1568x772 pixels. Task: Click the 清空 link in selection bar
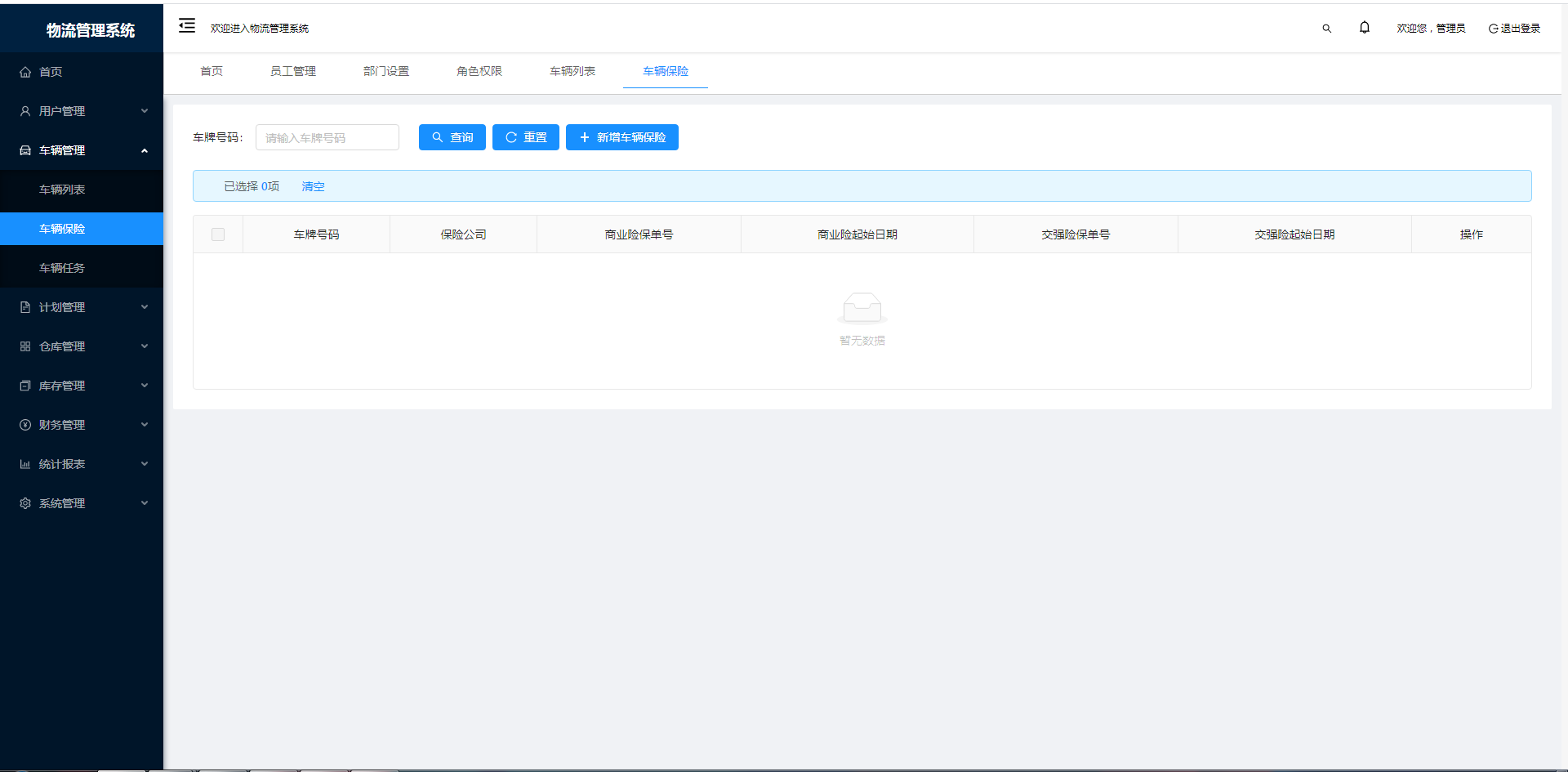[313, 186]
